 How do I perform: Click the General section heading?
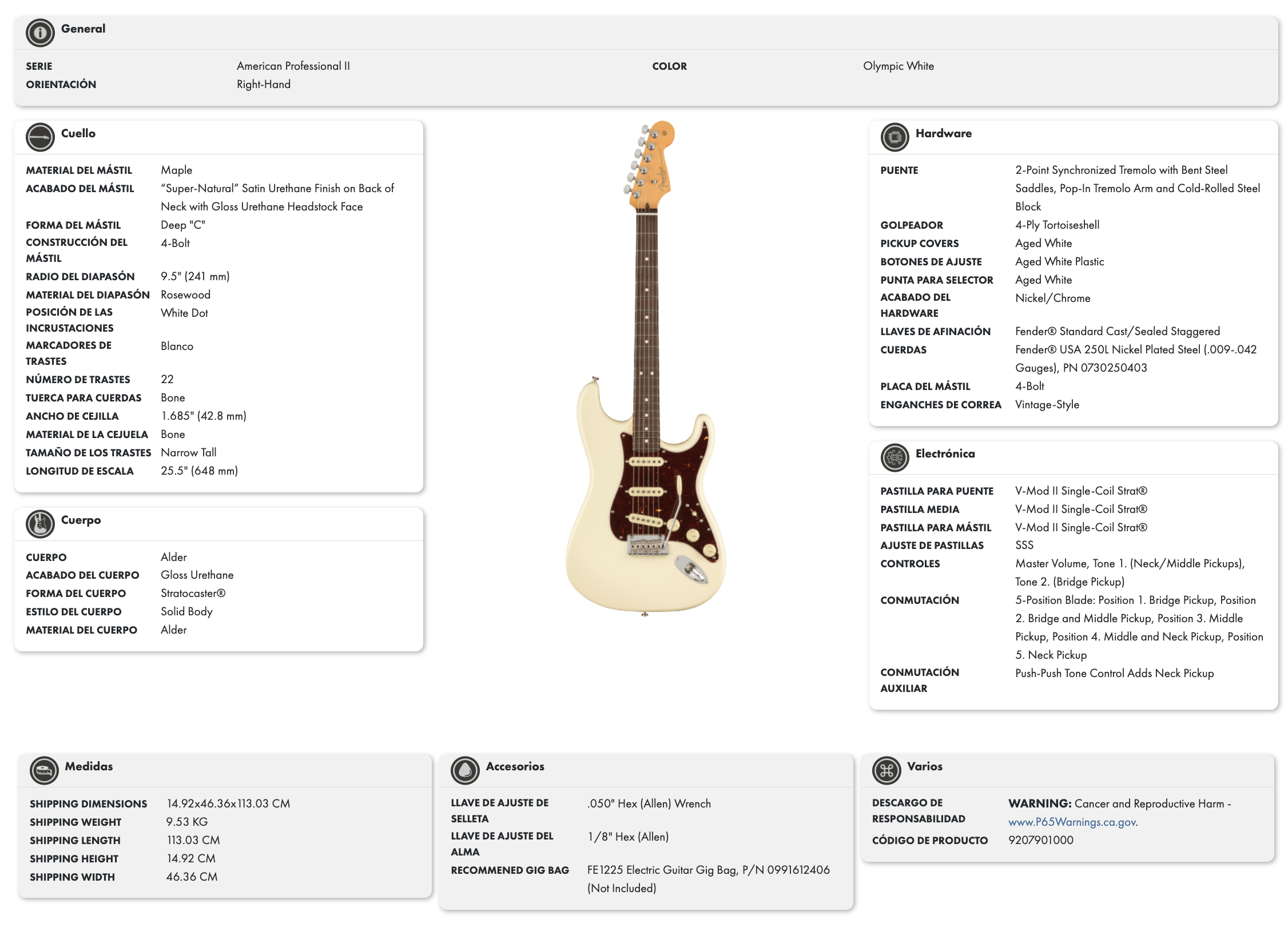83,29
